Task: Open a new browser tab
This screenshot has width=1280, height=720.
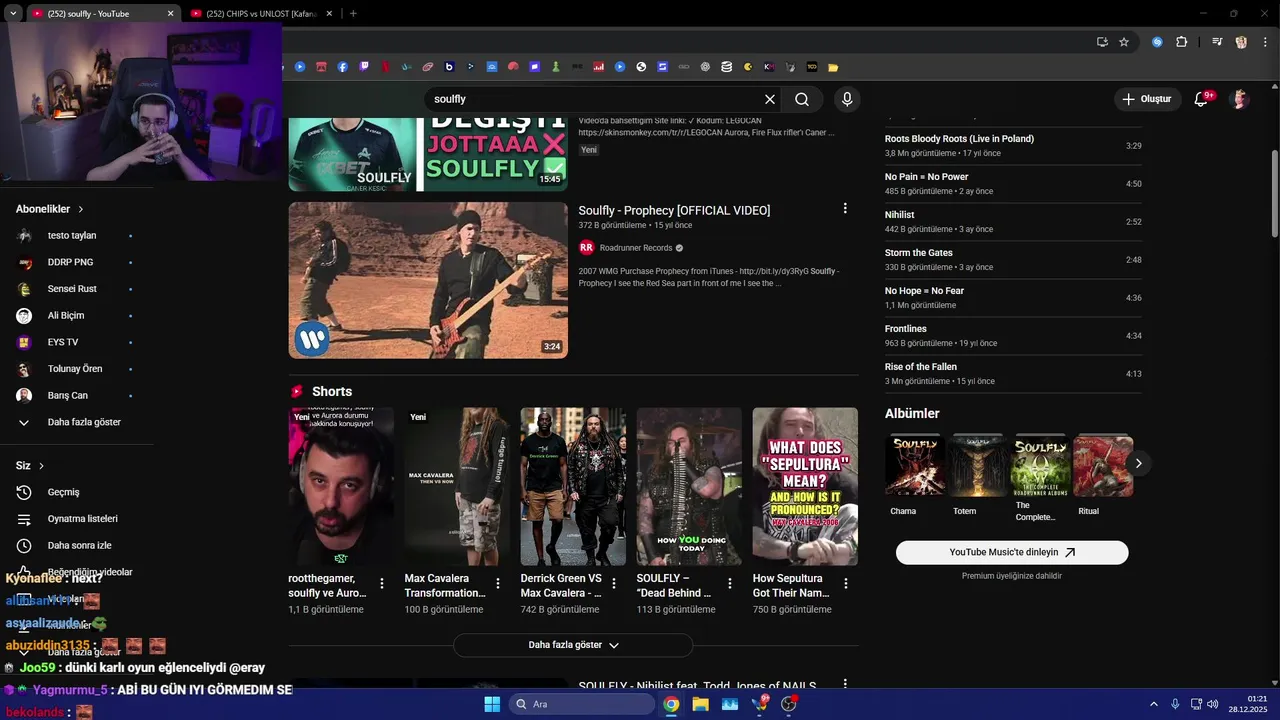Action: pyautogui.click(x=353, y=14)
